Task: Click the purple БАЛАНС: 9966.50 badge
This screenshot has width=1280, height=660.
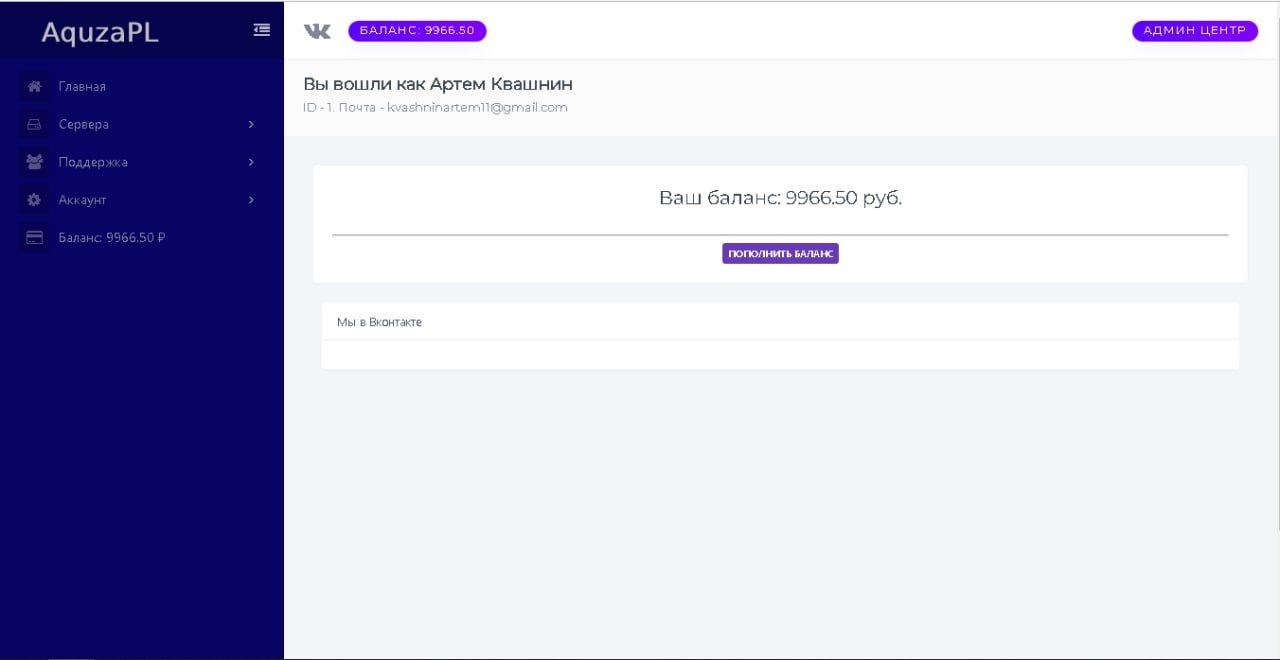Action: tap(417, 31)
